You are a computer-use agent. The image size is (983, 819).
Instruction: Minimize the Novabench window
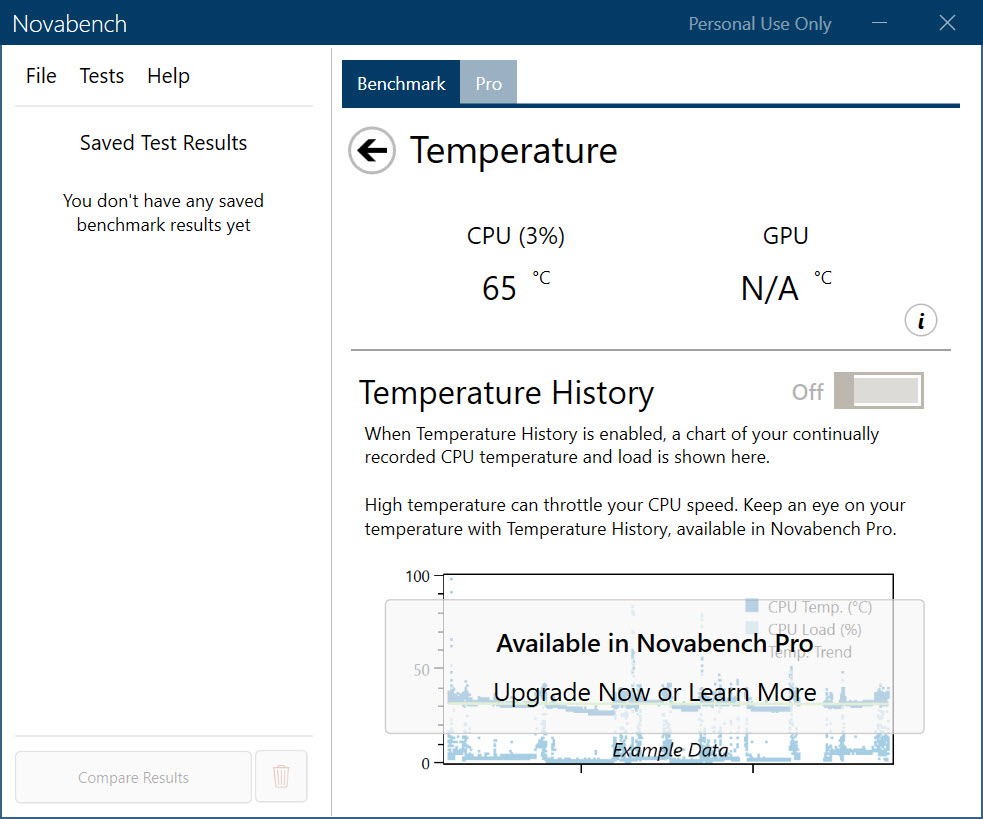pos(880,23)
